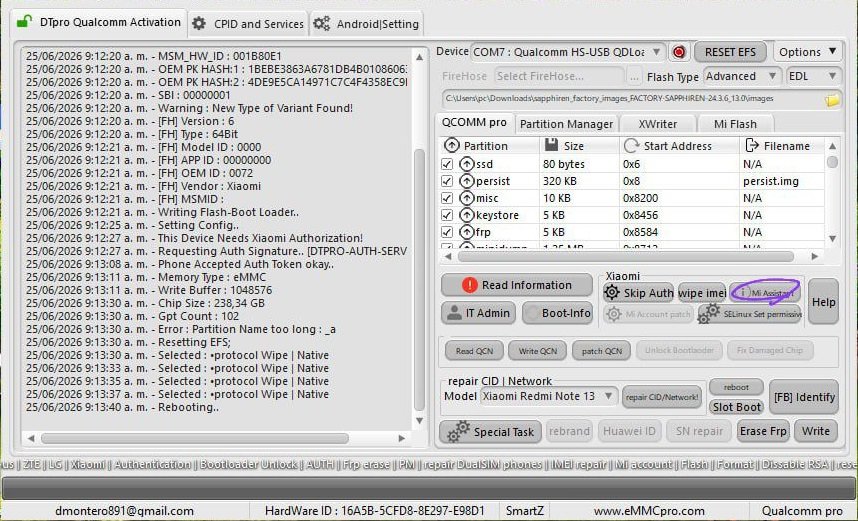
Task: Click the gears icon of Android|Setting
Action: click(x=322, y=24)
